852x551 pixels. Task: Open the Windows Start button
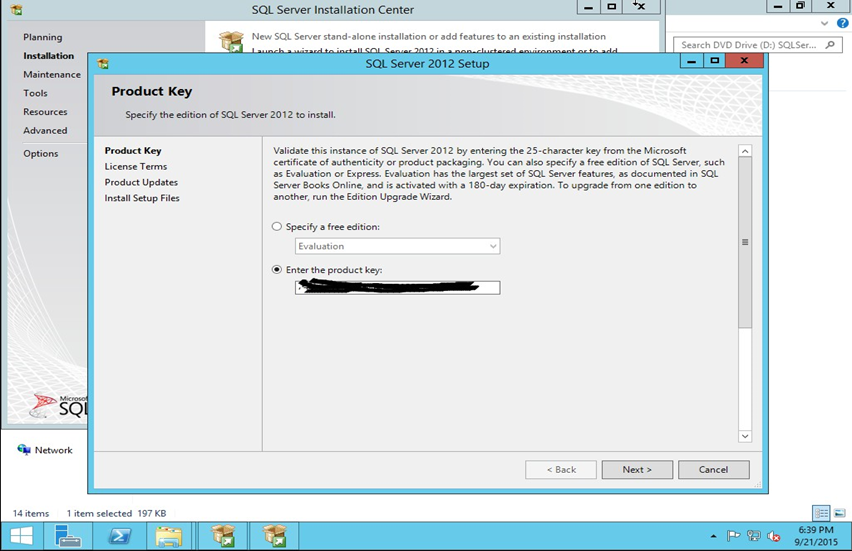[x=21, y=536]
